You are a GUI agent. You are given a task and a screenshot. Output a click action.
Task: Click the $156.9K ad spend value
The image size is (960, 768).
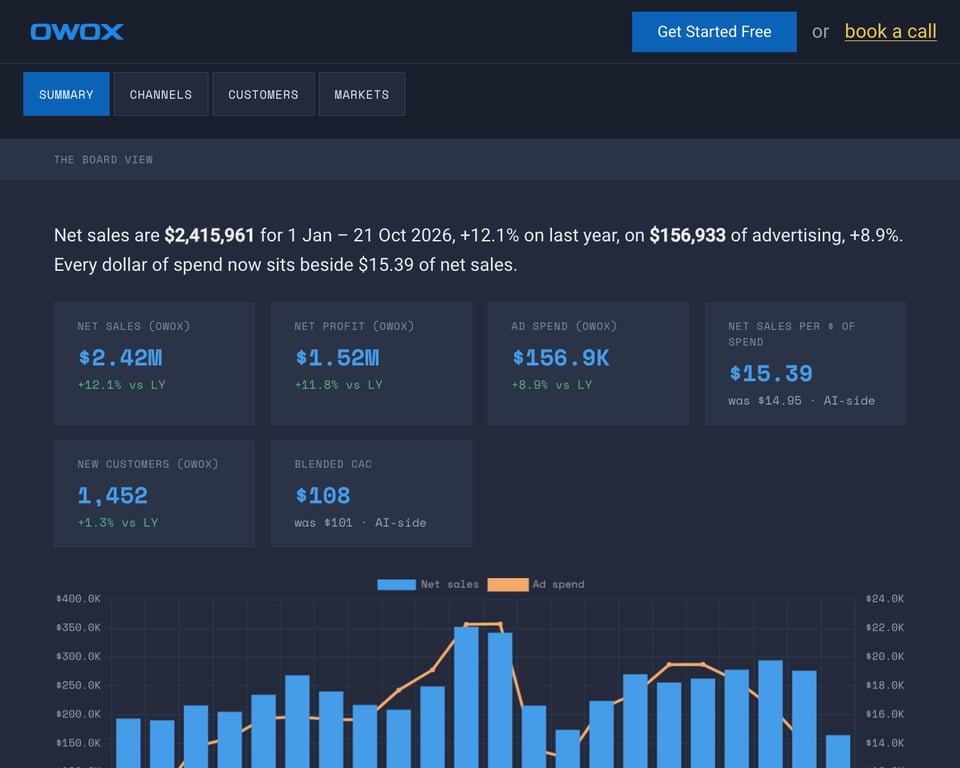(x=561, y=358)
